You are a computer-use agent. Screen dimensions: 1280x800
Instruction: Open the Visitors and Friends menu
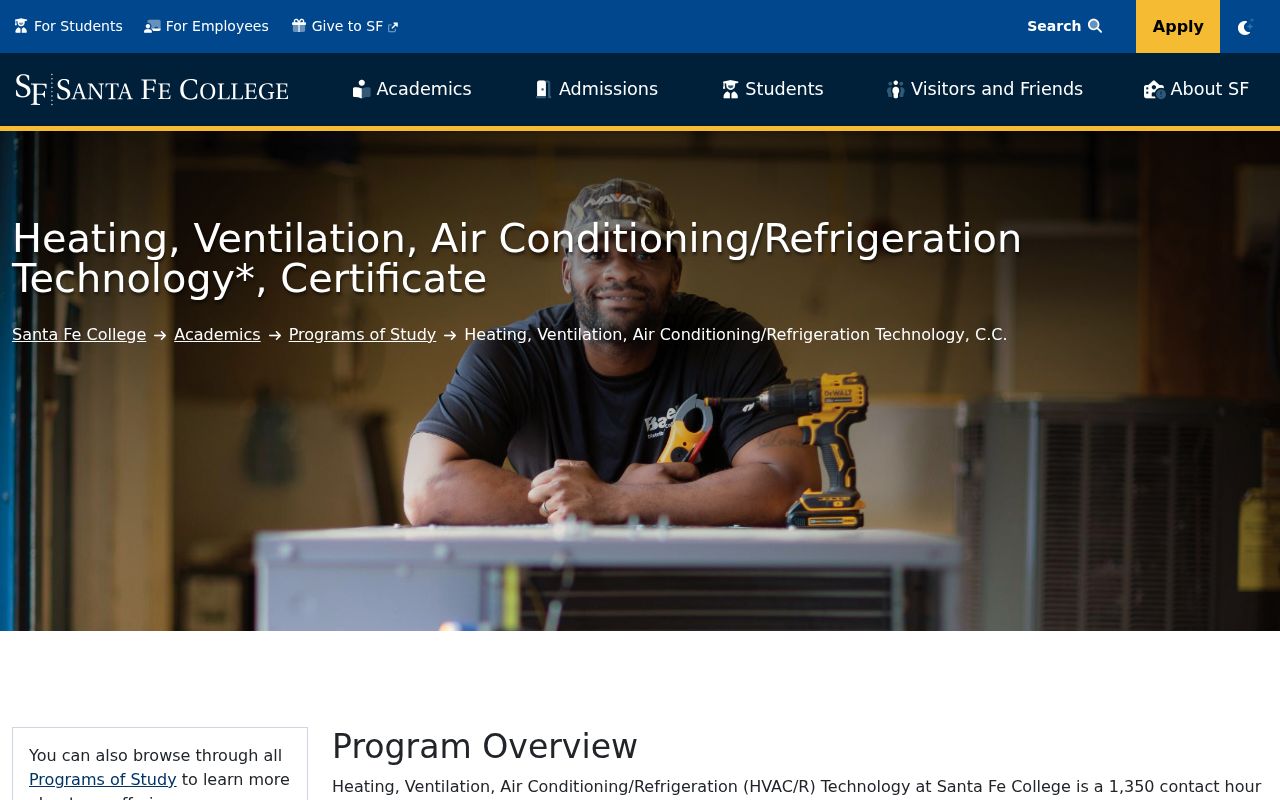click(x=996, y=89)
